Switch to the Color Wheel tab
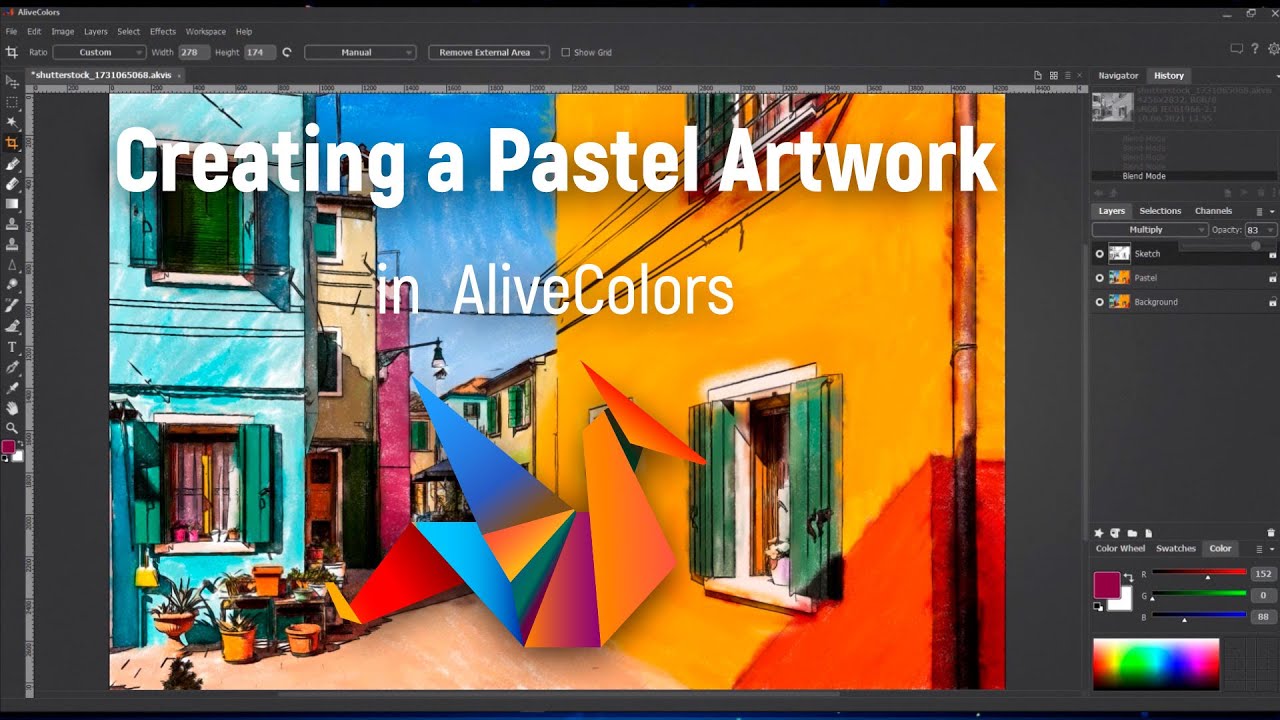Image resolution: width=1280 pixels, height=720 pixels. click(x=1120, y=549)
